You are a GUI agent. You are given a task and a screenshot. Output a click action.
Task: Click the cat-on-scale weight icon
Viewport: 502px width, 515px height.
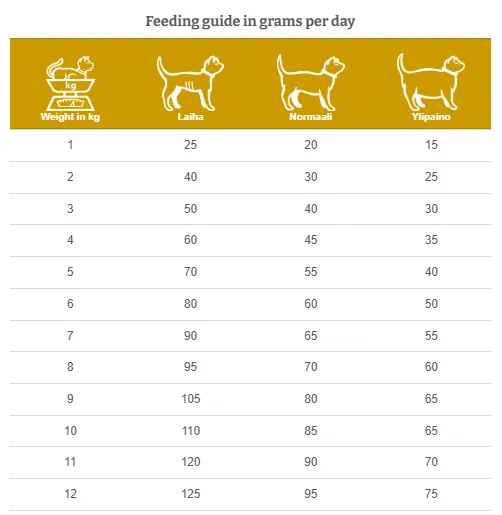tap(70, 83)
